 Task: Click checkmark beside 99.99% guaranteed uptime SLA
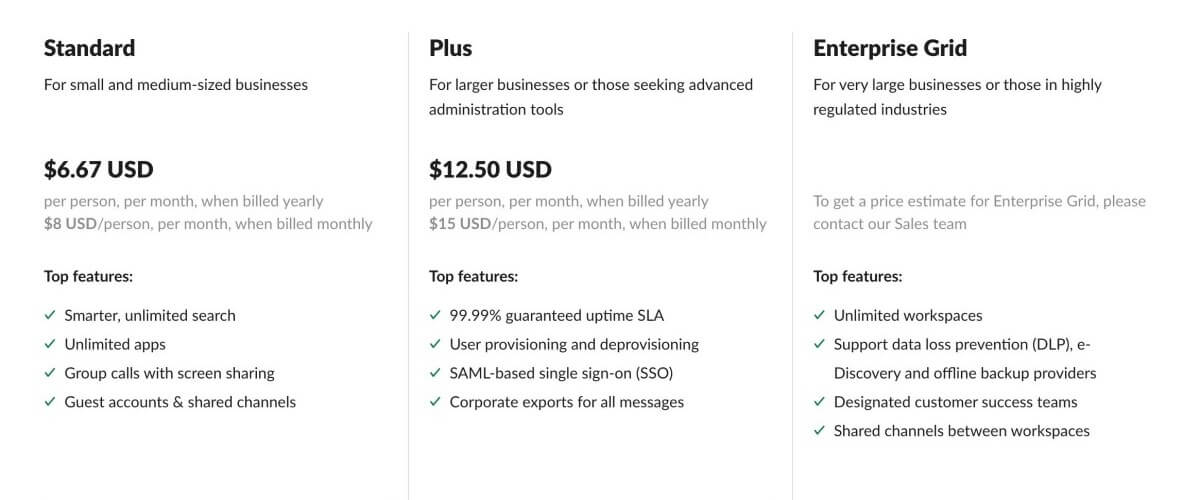pos(435,315)
